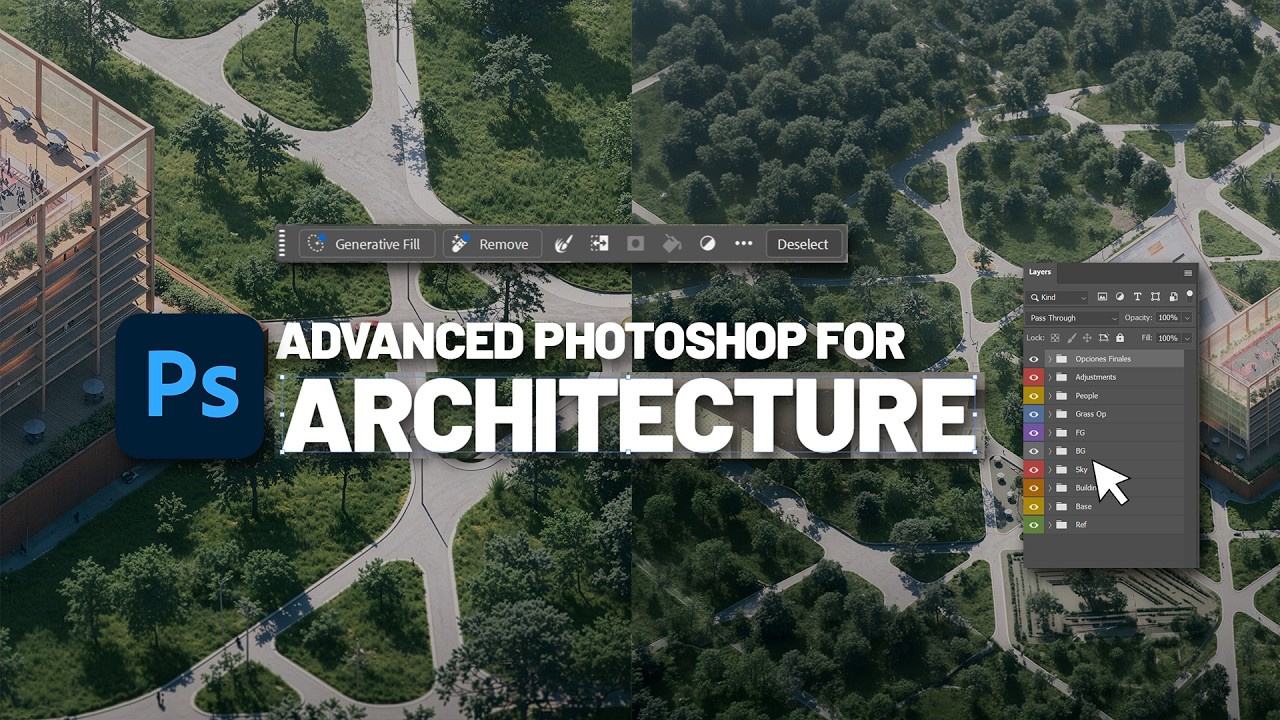
Task: Expand the Opciones Finales group
Action: (1050, 359)
